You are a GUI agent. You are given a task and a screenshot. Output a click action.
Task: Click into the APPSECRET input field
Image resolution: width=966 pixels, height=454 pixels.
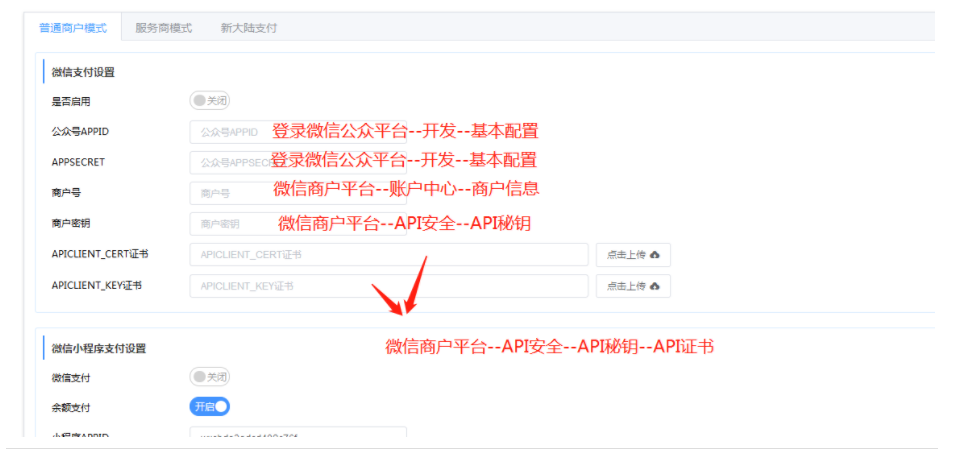(298, 163)
